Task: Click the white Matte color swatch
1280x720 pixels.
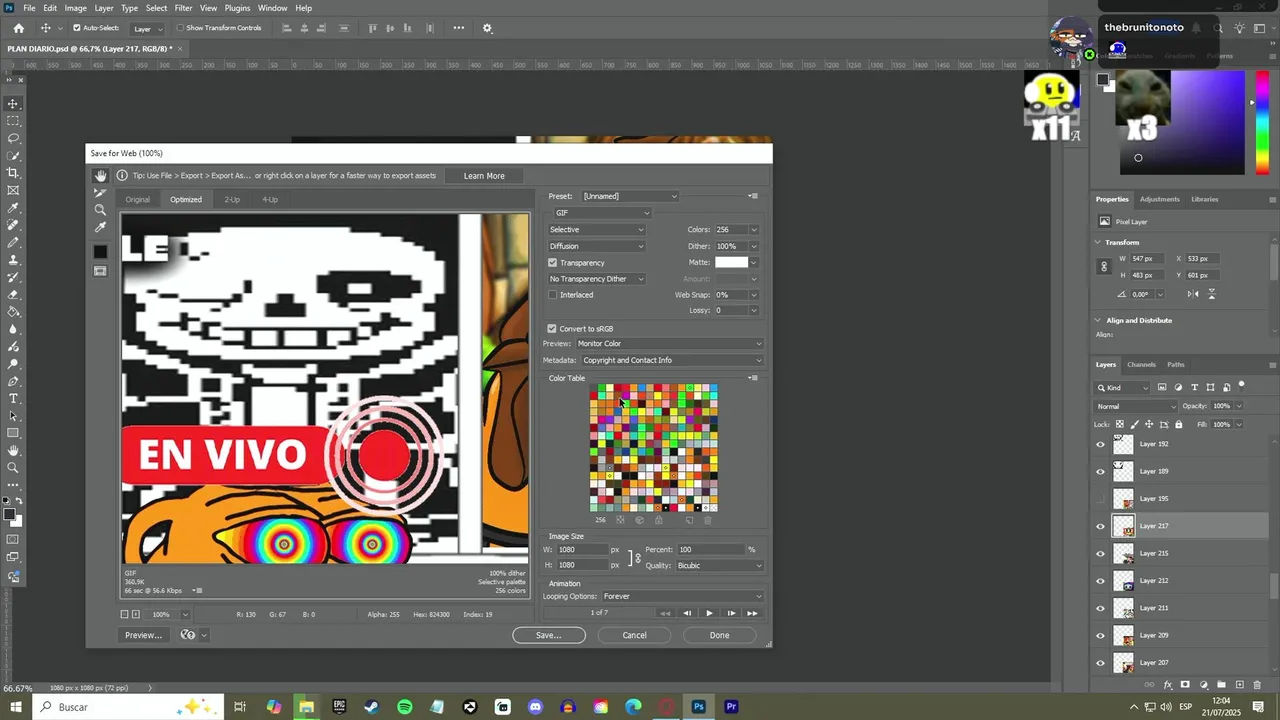Action: 731,263
